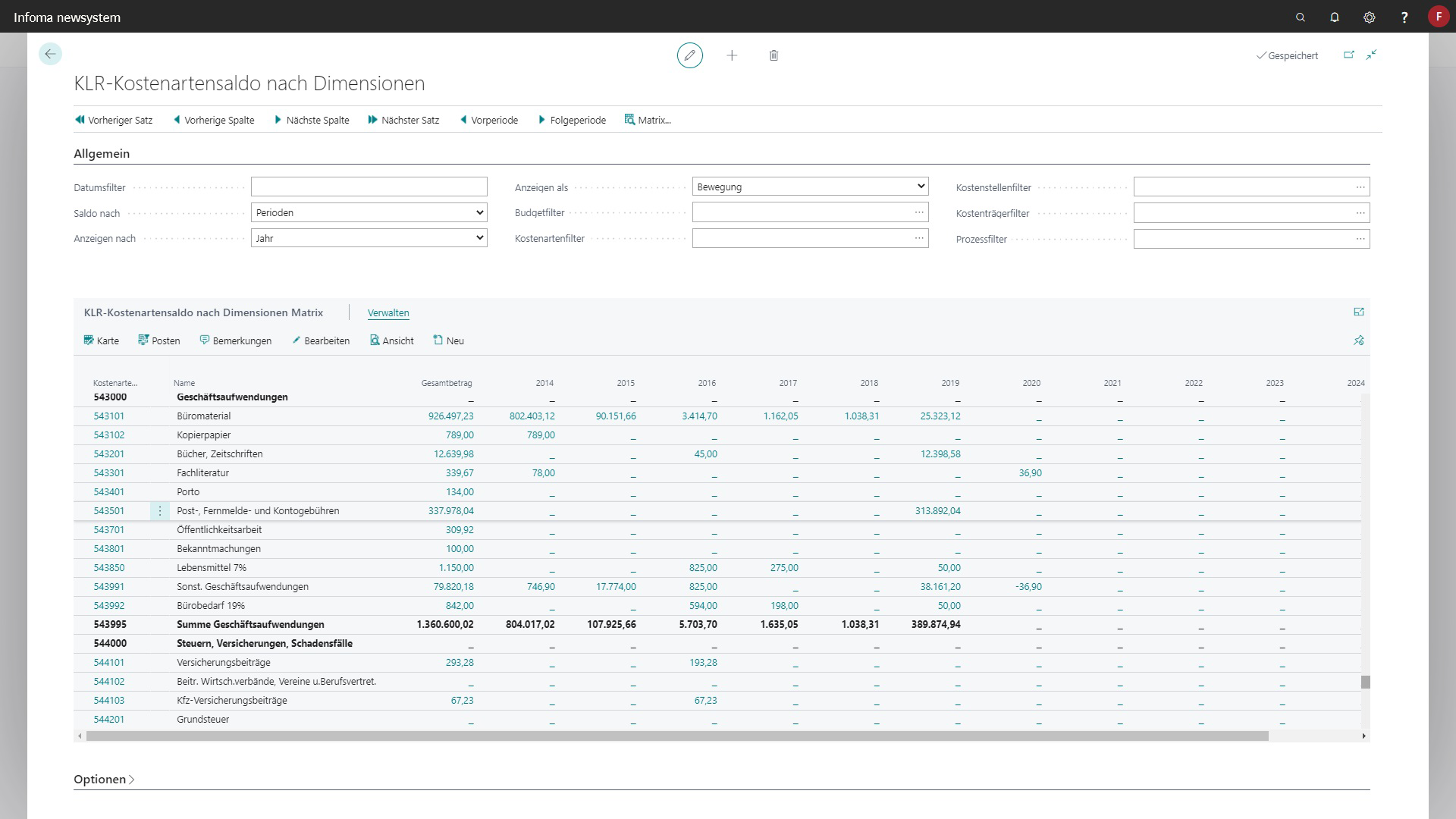Screen dimensions: 1456x819
Task: Click the Matrix pin icon
Action: click(1358, 340)
